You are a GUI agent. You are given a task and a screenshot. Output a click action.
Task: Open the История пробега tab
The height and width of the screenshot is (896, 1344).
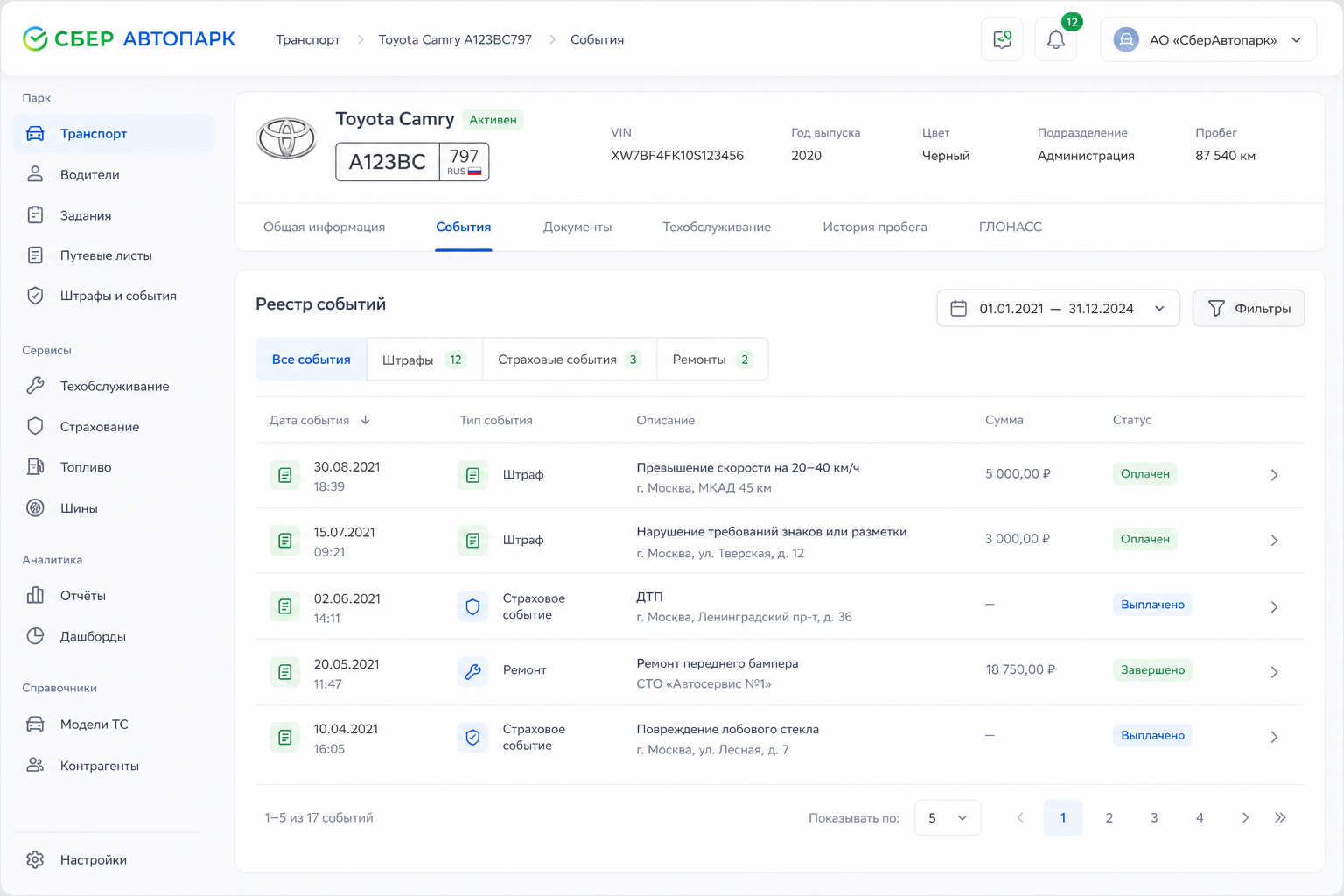[875, 227]
